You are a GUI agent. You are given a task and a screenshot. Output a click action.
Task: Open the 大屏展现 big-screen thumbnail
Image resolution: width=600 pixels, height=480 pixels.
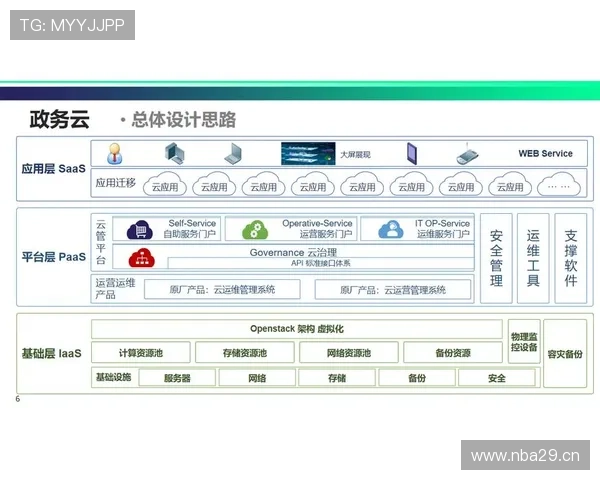coord(308,153)
